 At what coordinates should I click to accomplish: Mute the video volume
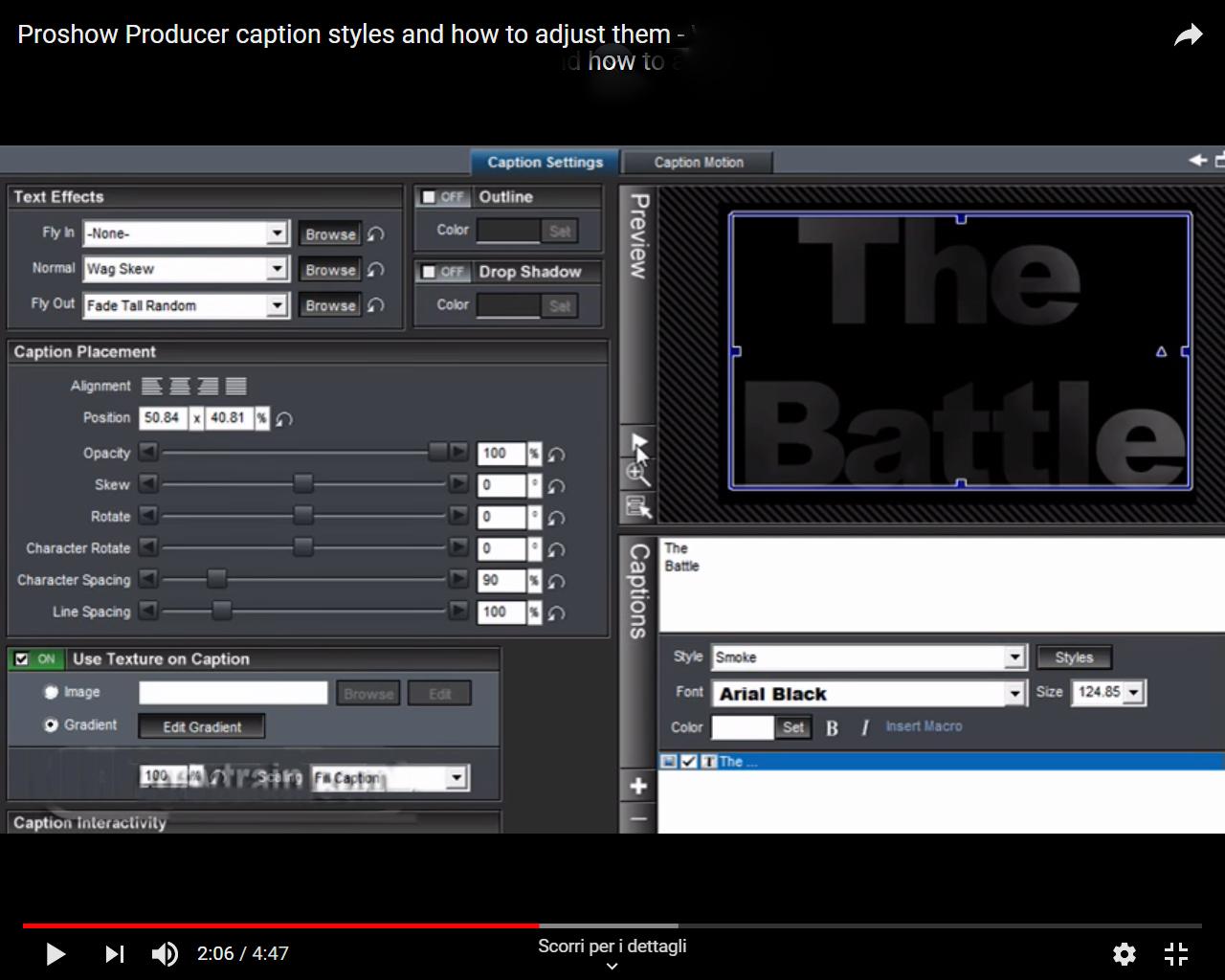point(165,953)
